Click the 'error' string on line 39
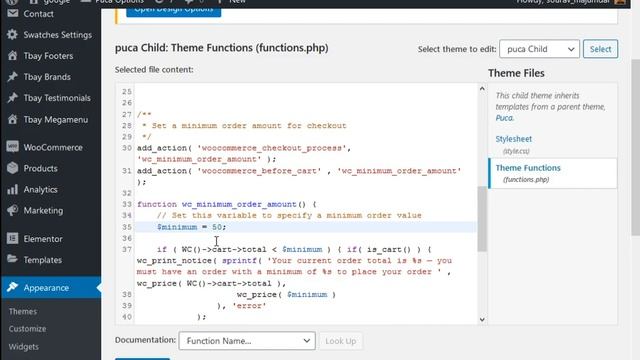The width and height of the screenshot is (640, 360). 249,306
